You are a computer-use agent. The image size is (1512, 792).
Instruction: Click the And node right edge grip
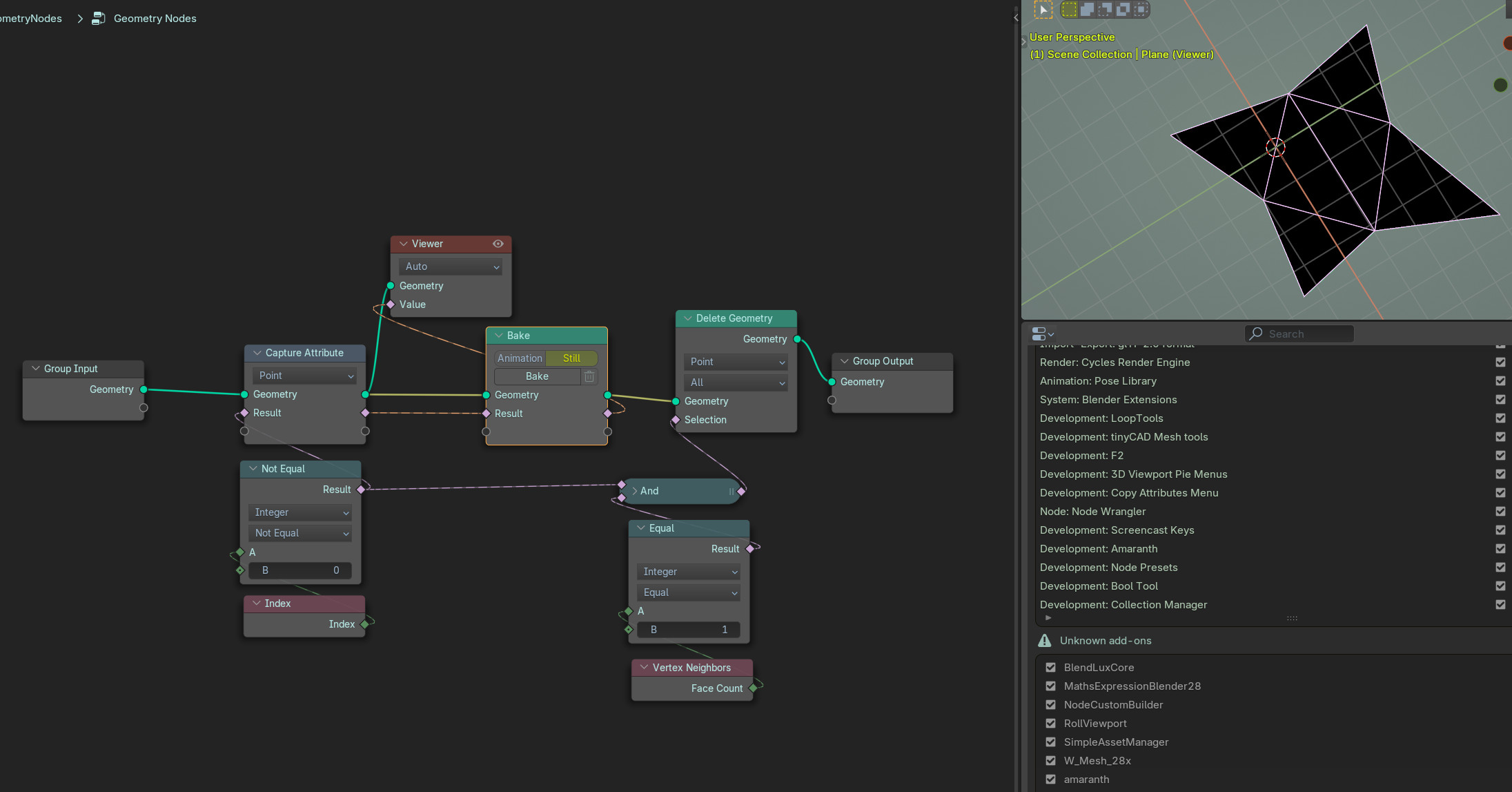pos(732,491)
